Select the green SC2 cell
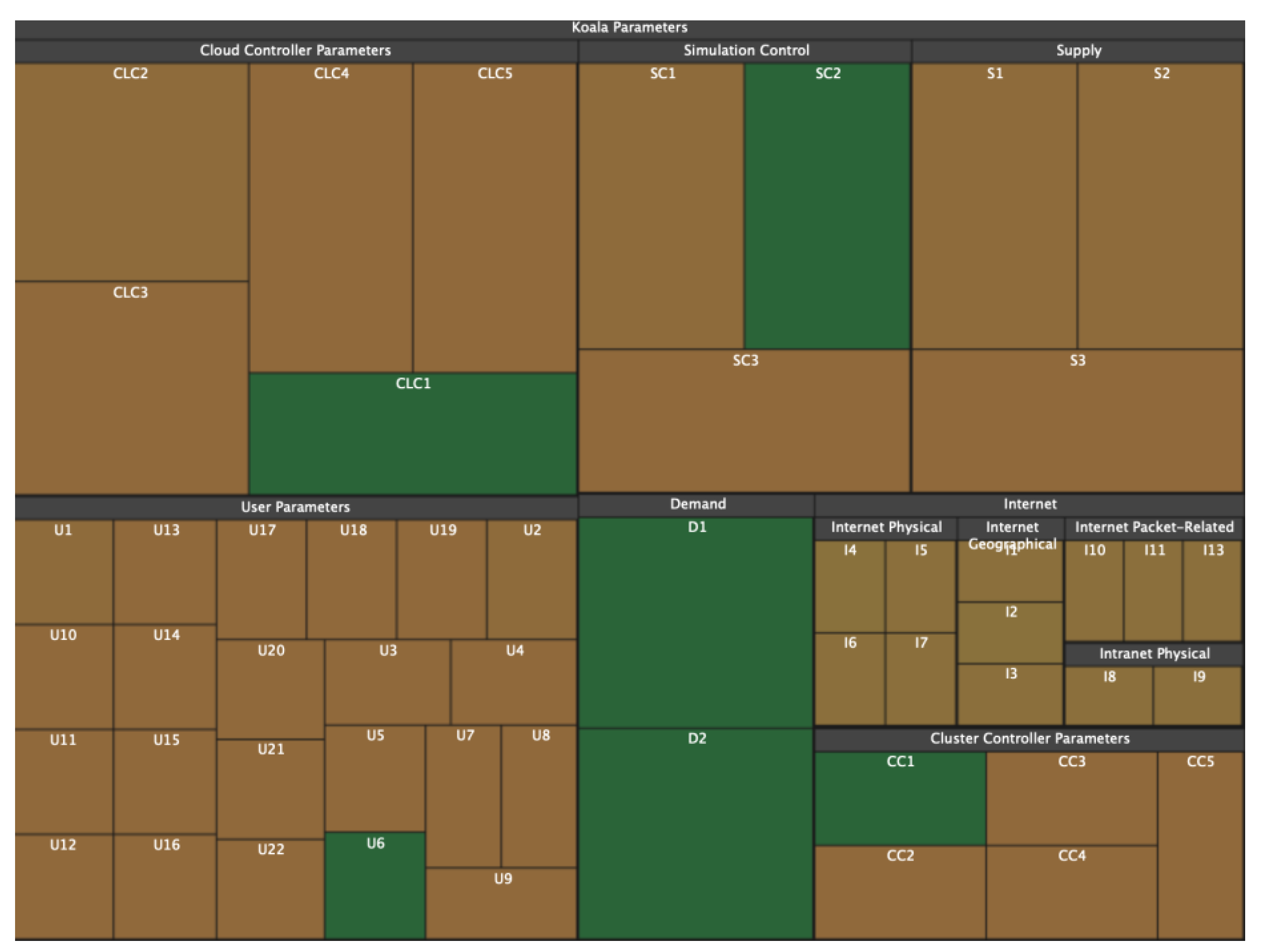The width and height of the screenshot is (1262, 952). point(827,207)
